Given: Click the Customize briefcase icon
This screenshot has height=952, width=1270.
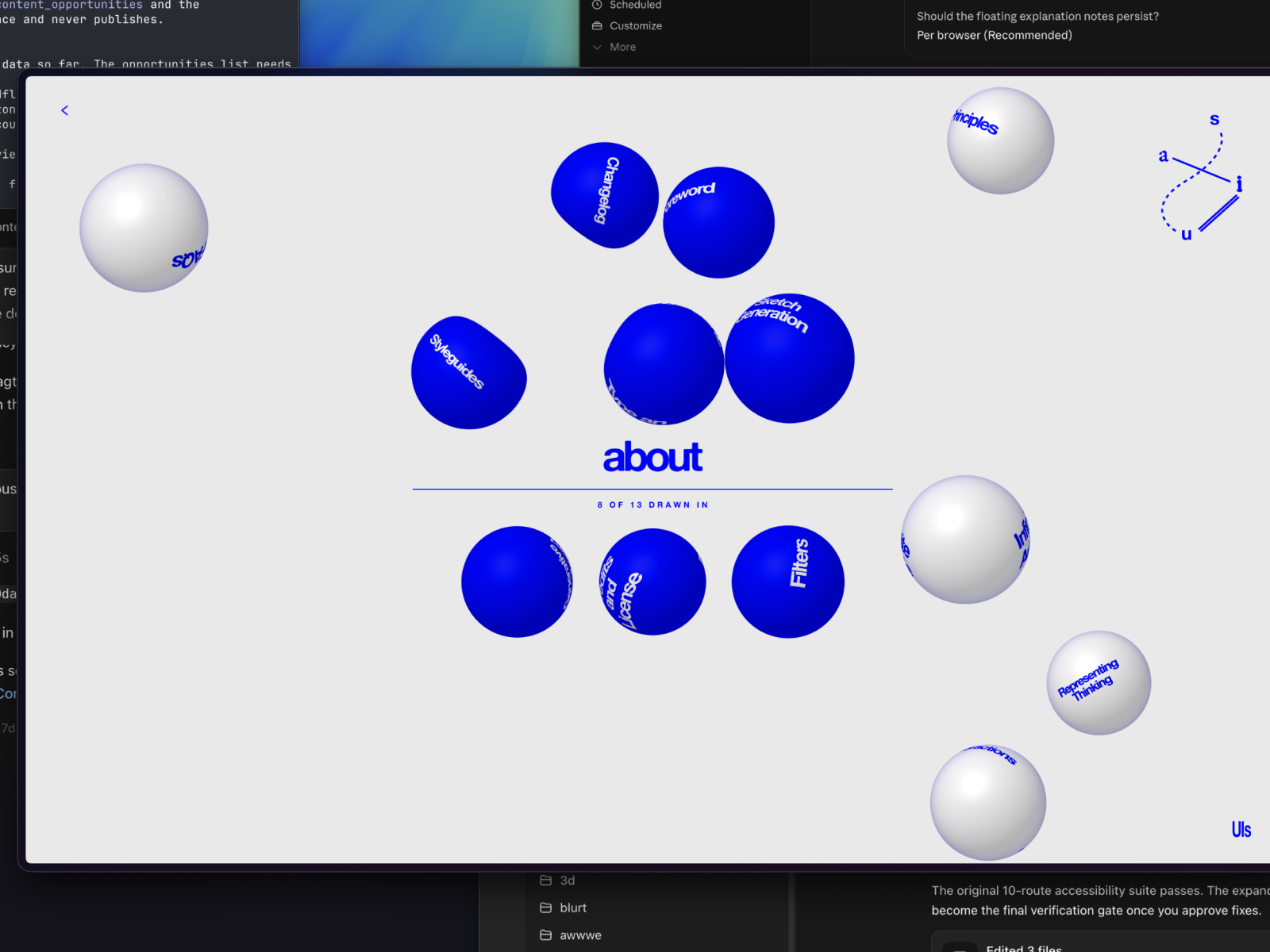Looking at the screenshot, I should (597, 25).
